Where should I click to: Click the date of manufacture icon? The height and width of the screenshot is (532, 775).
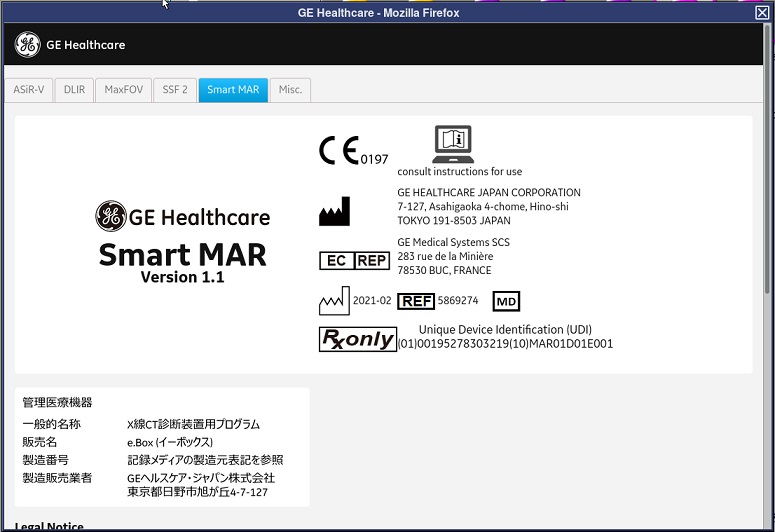point(333,300)
